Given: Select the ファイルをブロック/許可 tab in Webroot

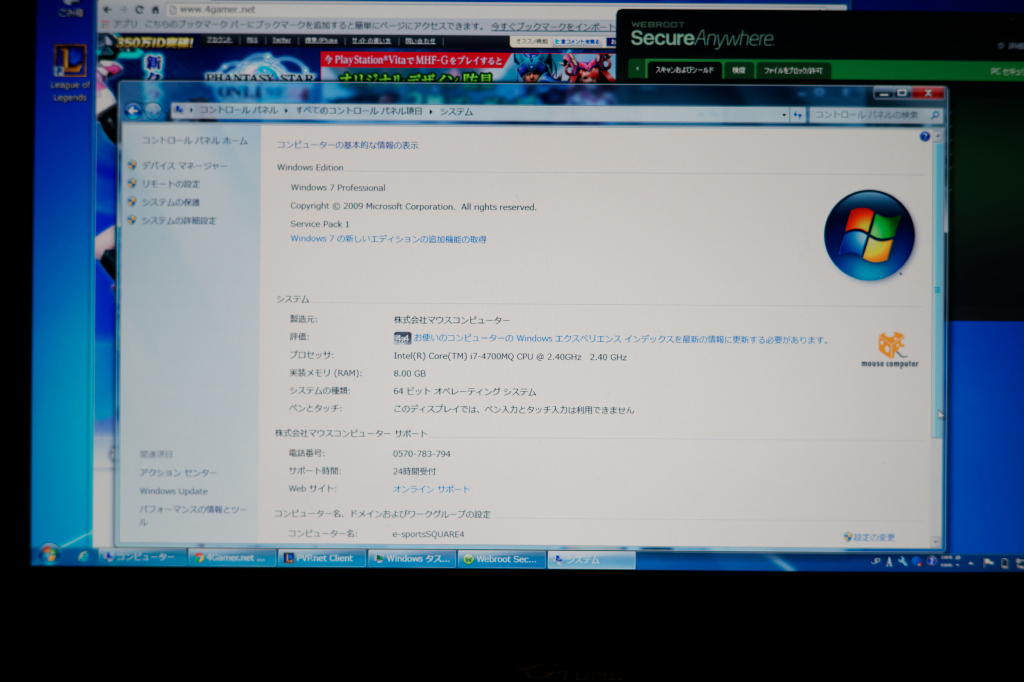Looking at the screenshot, I should pyautogui.click(x=793, y=70).
